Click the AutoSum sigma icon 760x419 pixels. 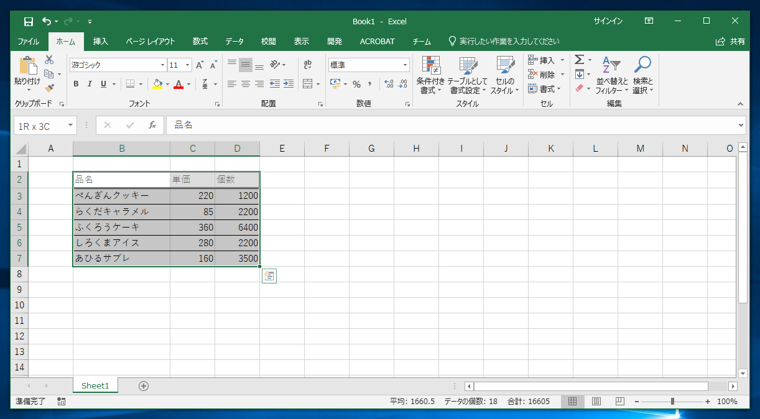[579, 60]
